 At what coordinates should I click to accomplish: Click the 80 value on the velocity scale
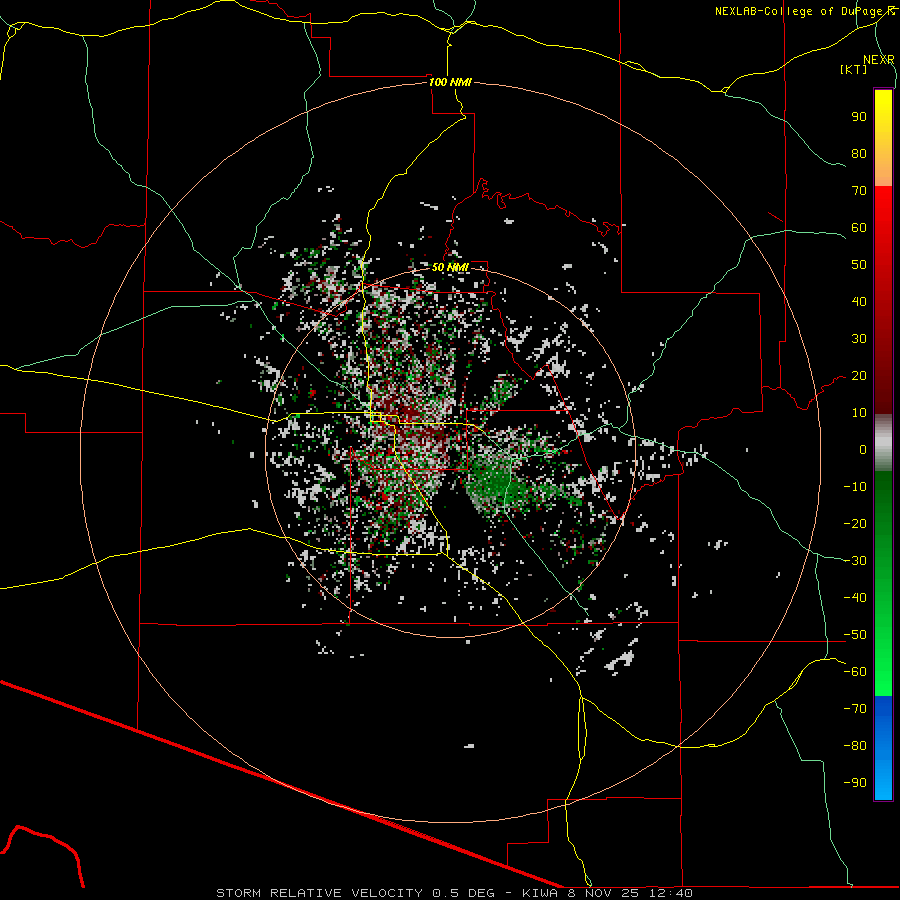pos(859,153)
